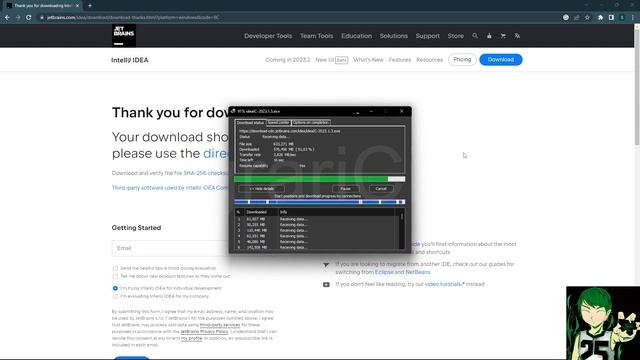The width and height of the screenshot is (640, 360).
Task: Click the green-haired avatar overlay image
Action: [x=603, y=323]
